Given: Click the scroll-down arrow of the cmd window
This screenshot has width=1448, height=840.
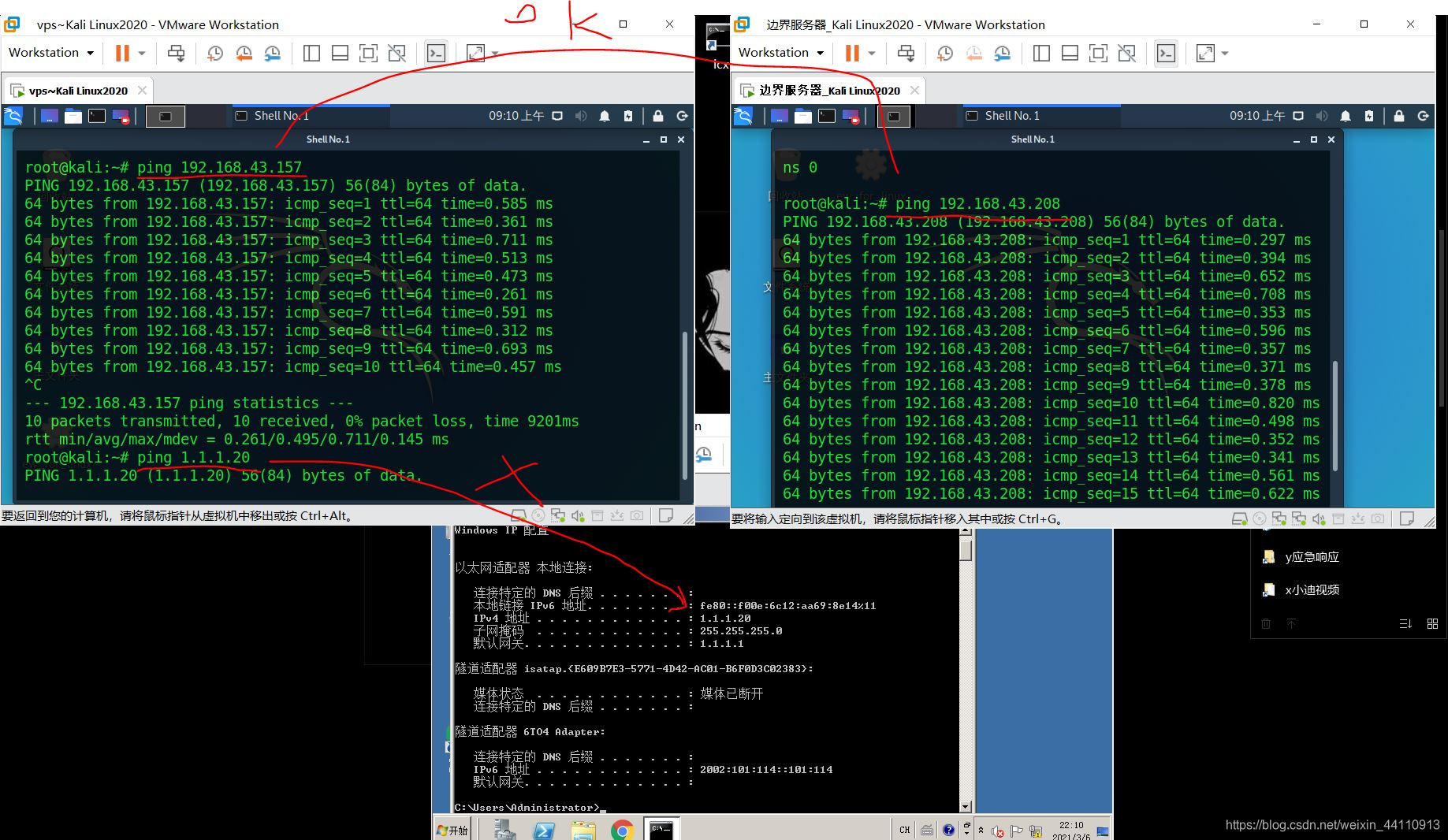Looking at the screenshot, I should pyautogui.click(x=966, y=806).
